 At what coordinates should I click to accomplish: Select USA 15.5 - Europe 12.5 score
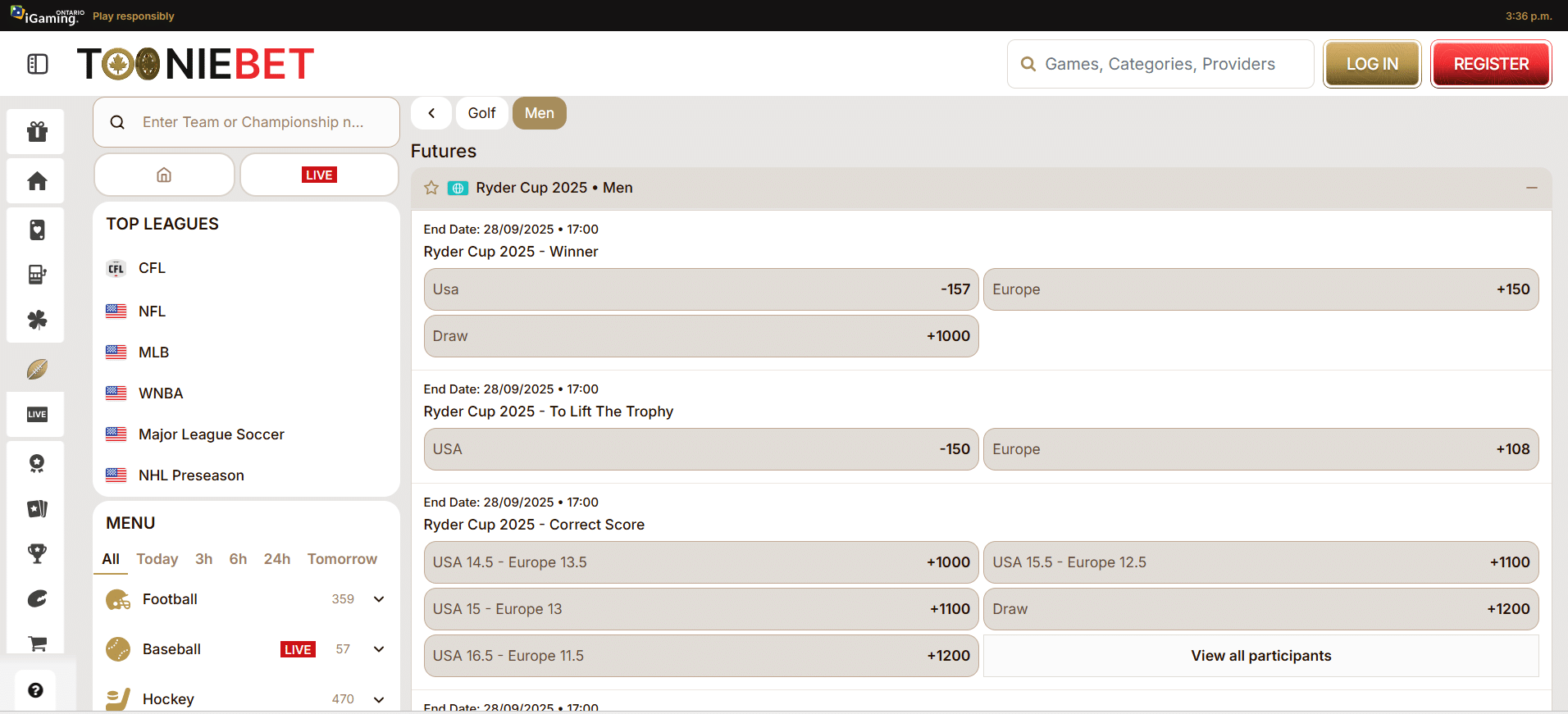(x=1260, y=562)
